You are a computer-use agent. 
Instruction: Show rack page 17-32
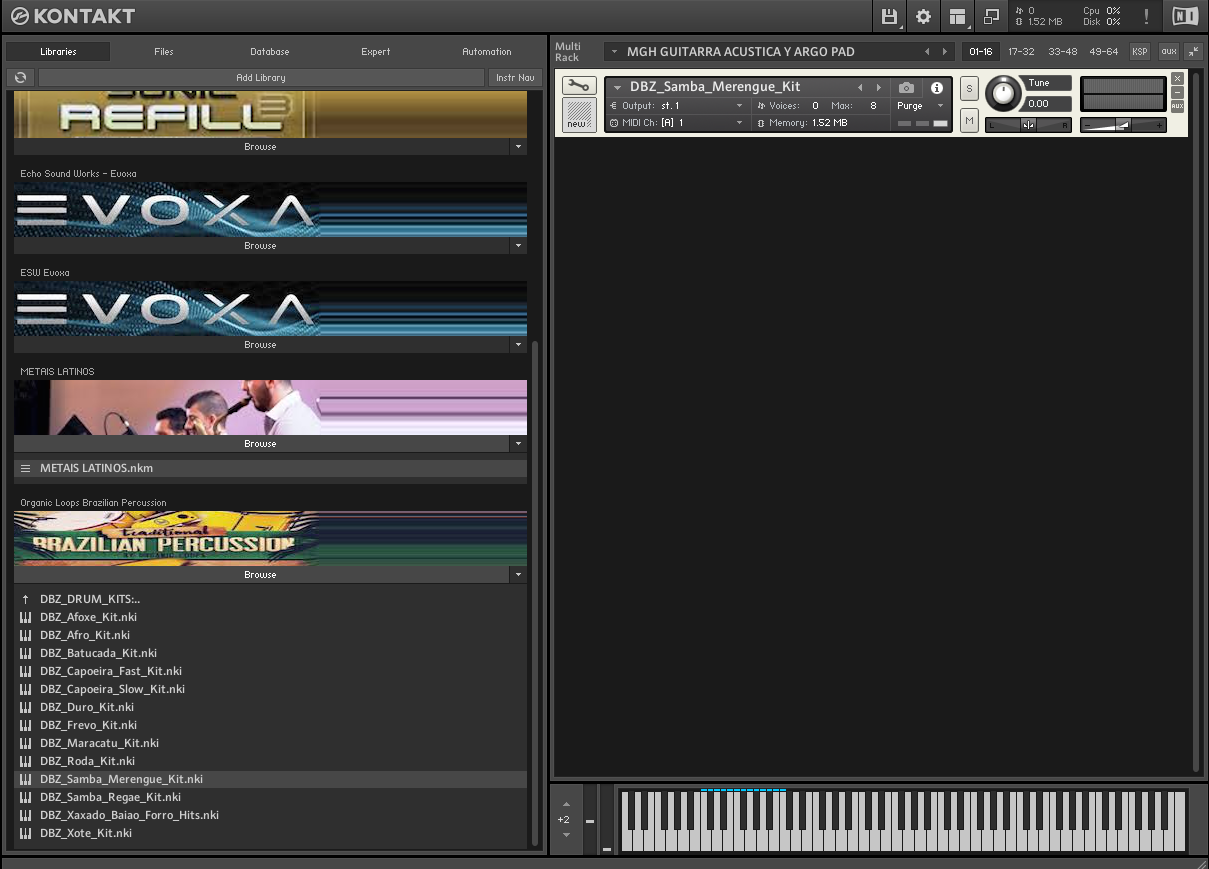[x=1021, y=51]
